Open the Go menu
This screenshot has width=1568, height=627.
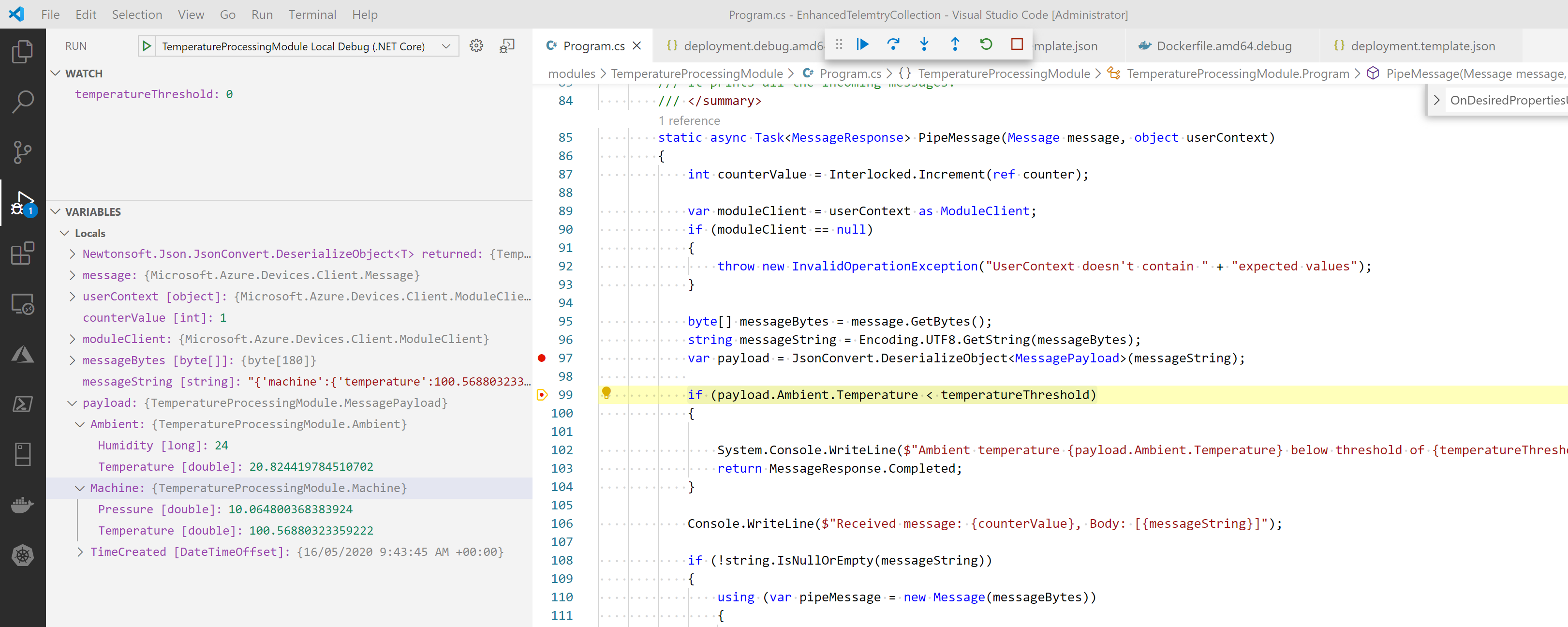tap(228, 14)
